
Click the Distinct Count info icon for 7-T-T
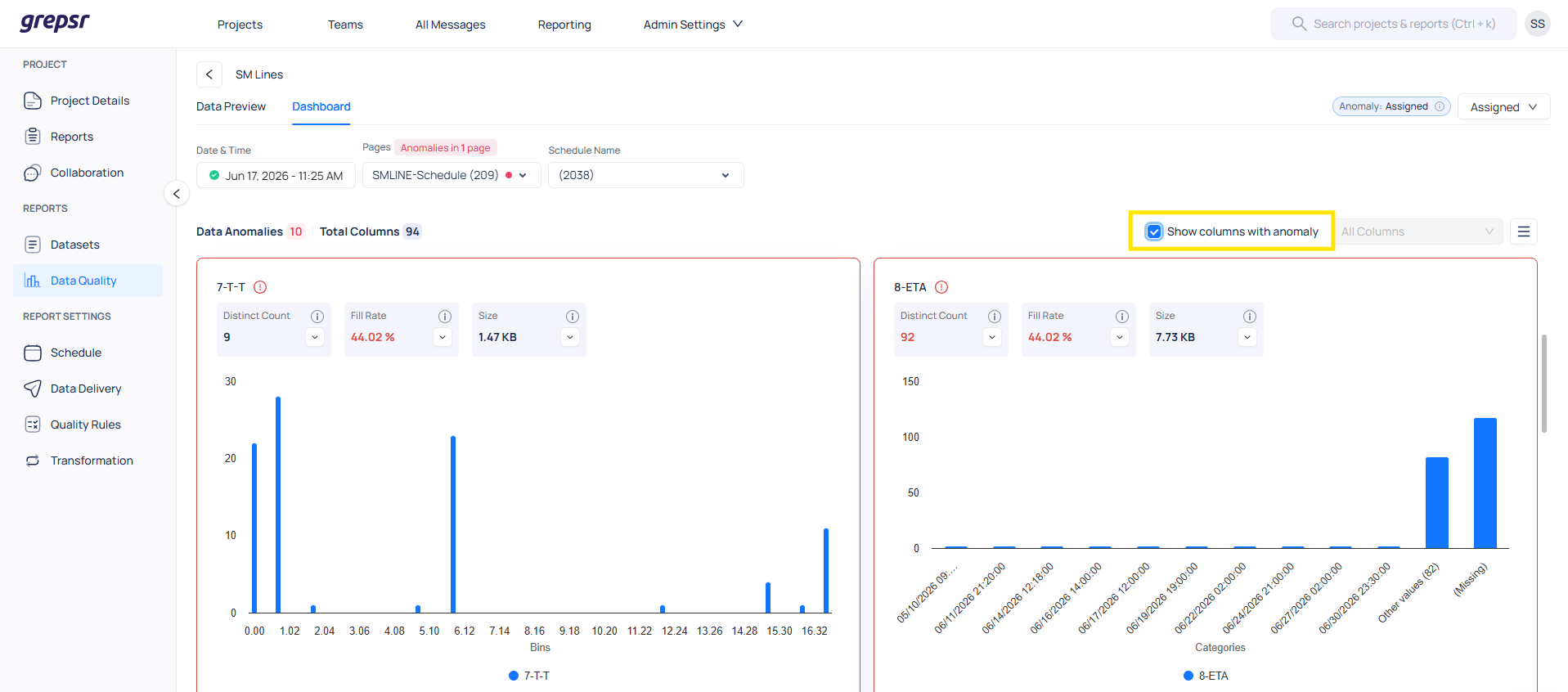coord(317,317)
